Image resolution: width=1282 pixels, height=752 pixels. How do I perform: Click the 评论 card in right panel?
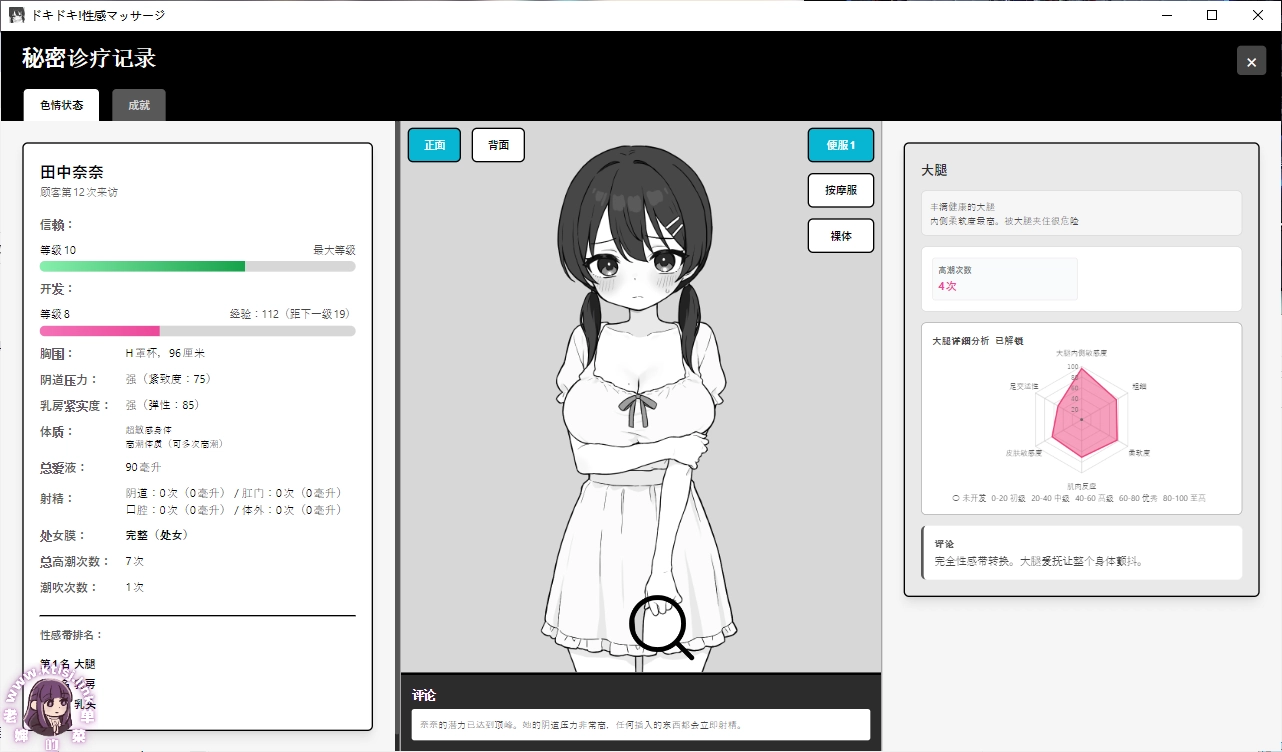click(x=1081, y=552)
